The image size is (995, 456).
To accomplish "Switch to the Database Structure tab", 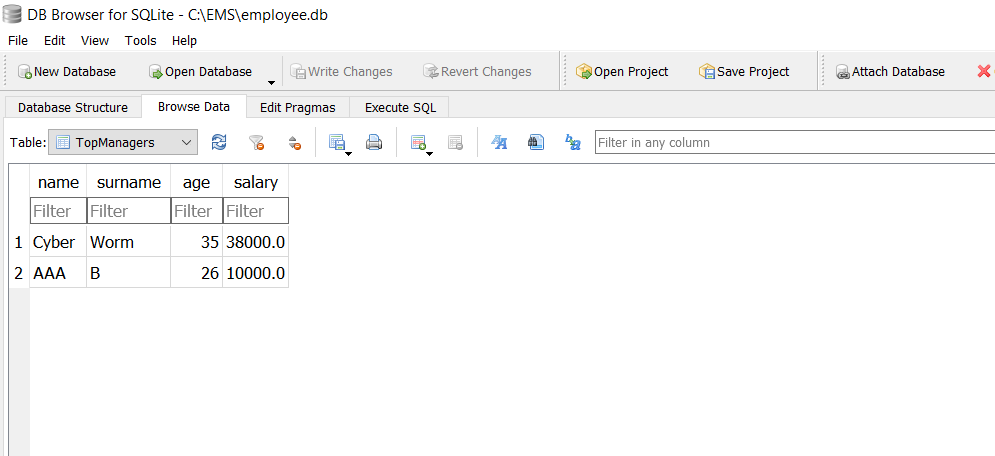I will point(73,107).
